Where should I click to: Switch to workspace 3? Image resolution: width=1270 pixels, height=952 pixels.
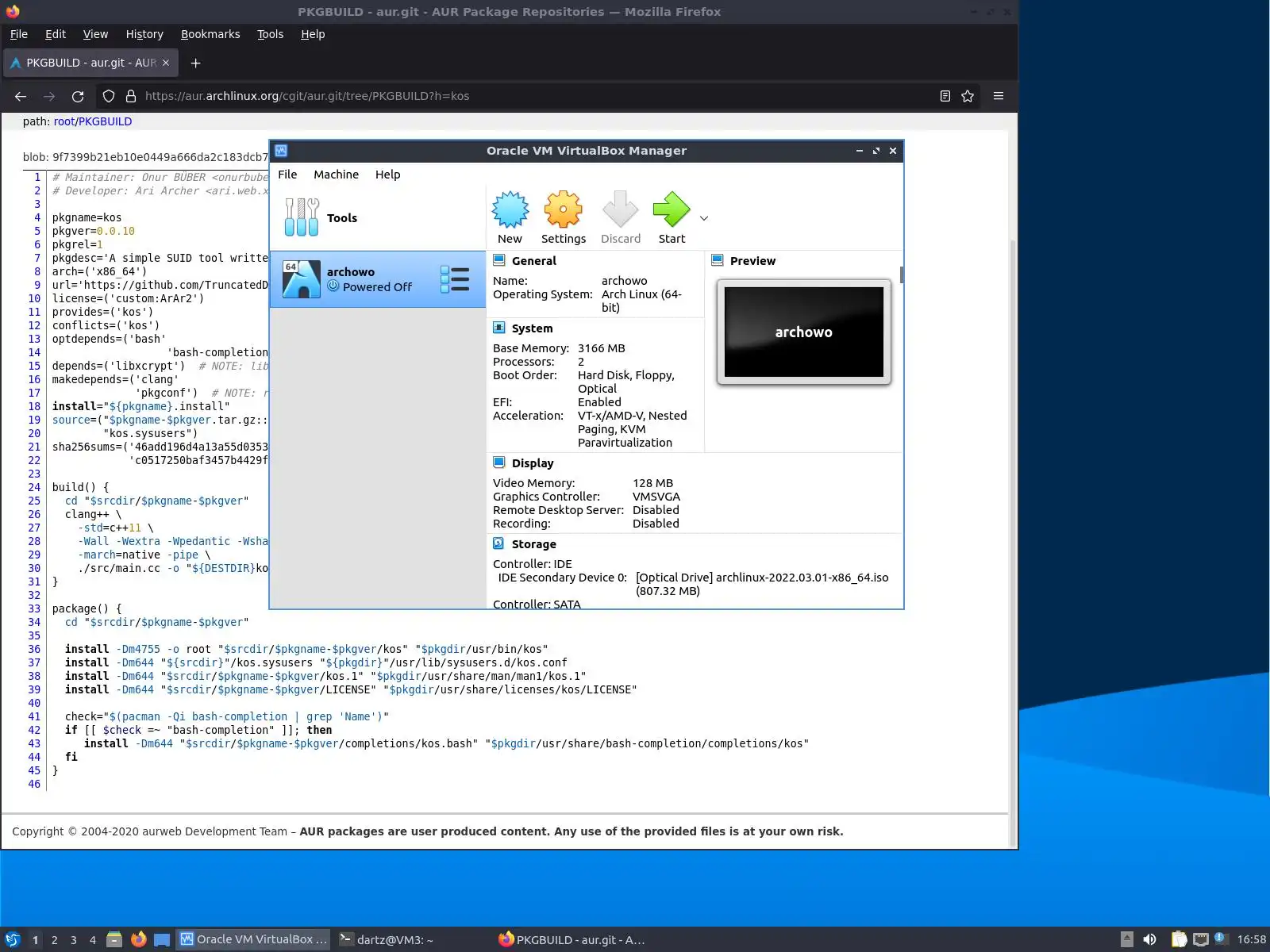pos(73,939)
